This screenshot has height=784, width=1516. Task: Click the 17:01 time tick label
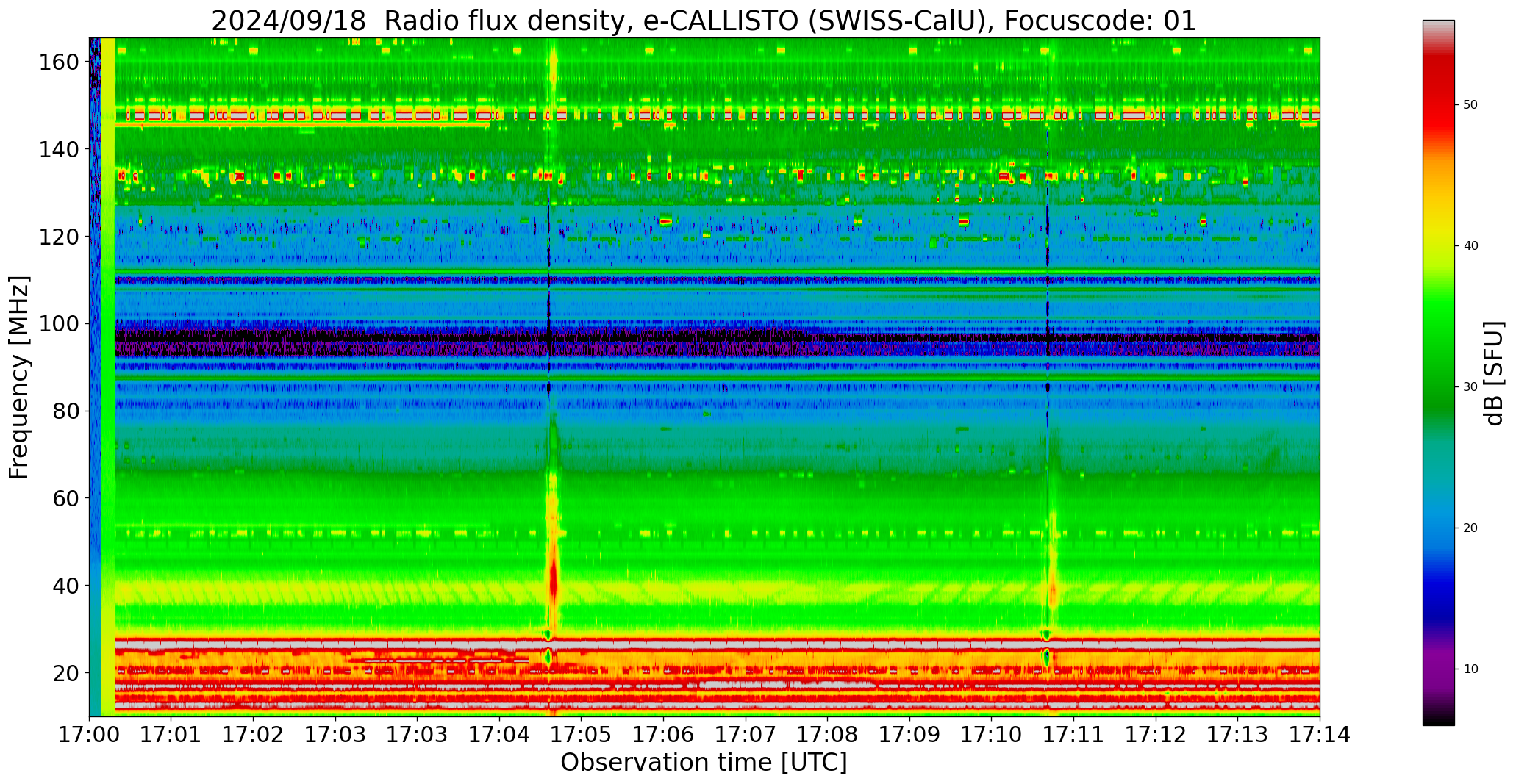click(x=171, y=735)
